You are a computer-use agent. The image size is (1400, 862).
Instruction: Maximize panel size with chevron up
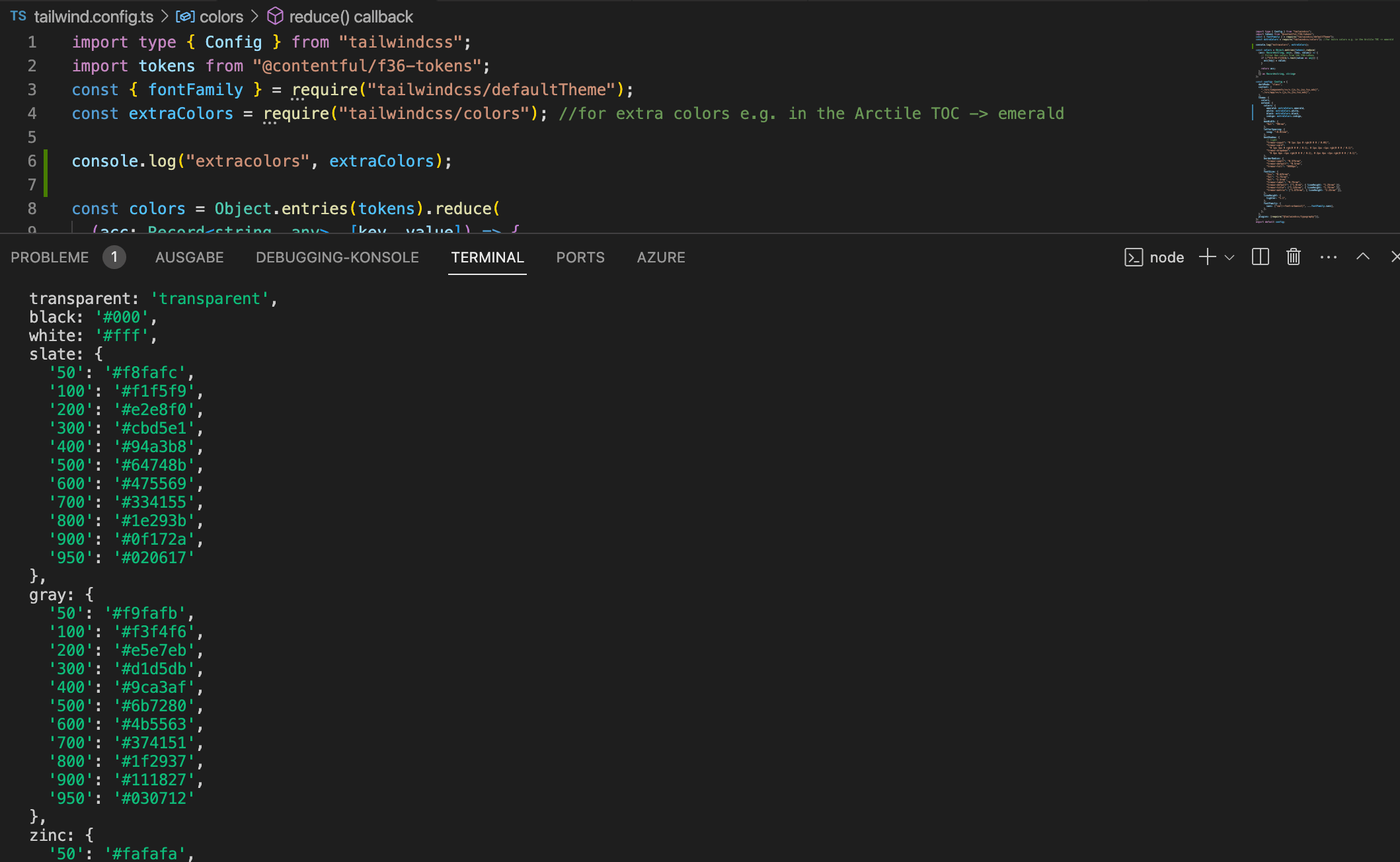tap(1362, 257)
